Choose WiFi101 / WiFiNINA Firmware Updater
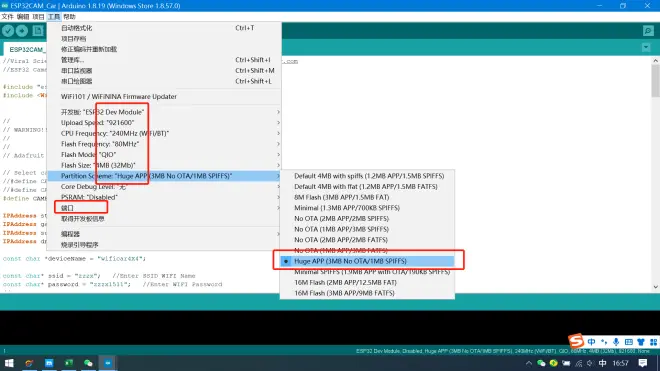660x371 pixels. coord(164,96)
